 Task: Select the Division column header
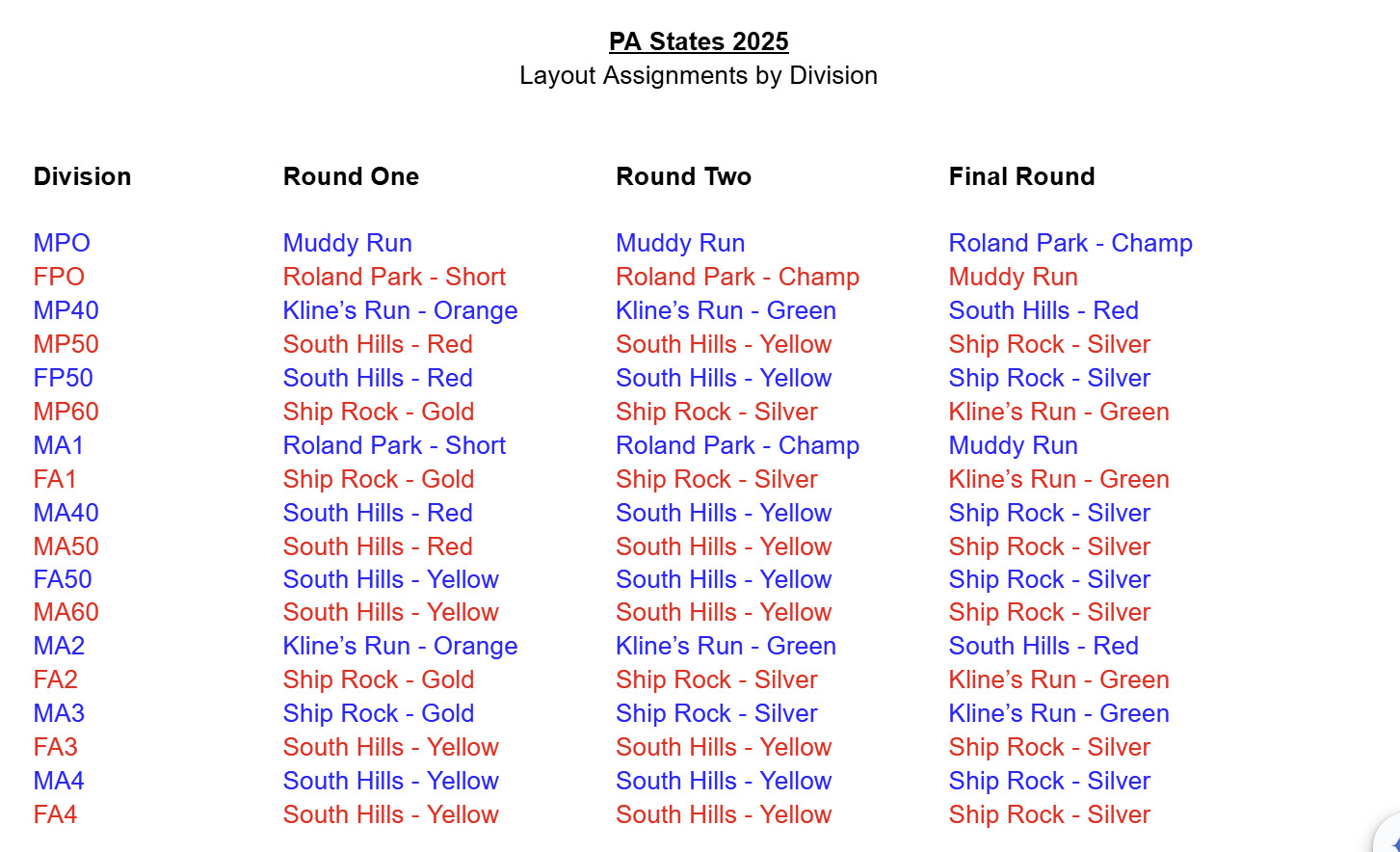point(82,176)
